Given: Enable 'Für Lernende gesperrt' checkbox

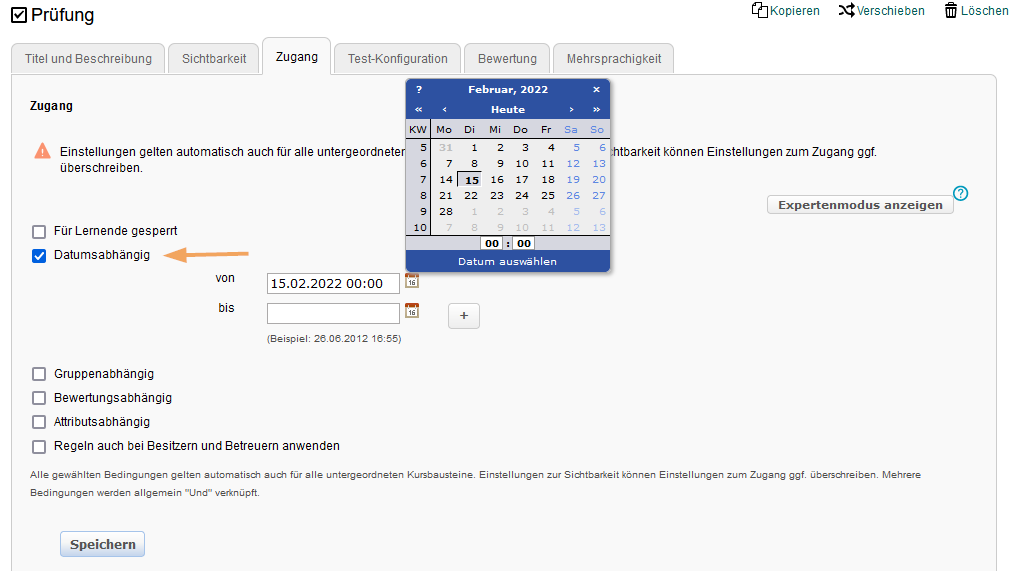Looking at the screenshot, I should point(39,232).
